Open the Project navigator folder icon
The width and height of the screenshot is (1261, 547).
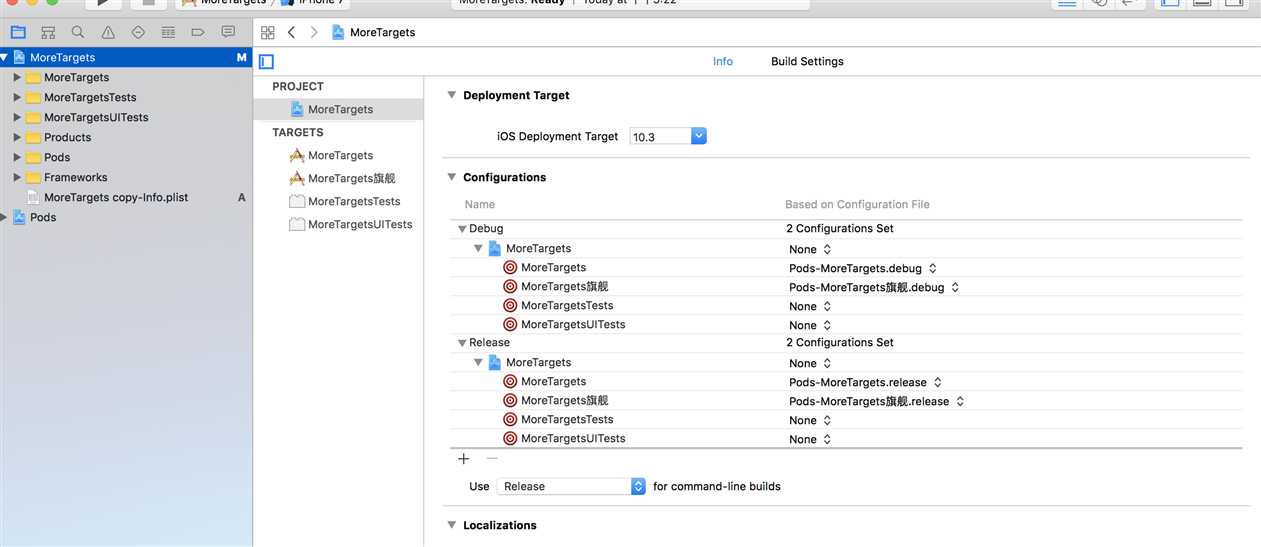point(18,32)
